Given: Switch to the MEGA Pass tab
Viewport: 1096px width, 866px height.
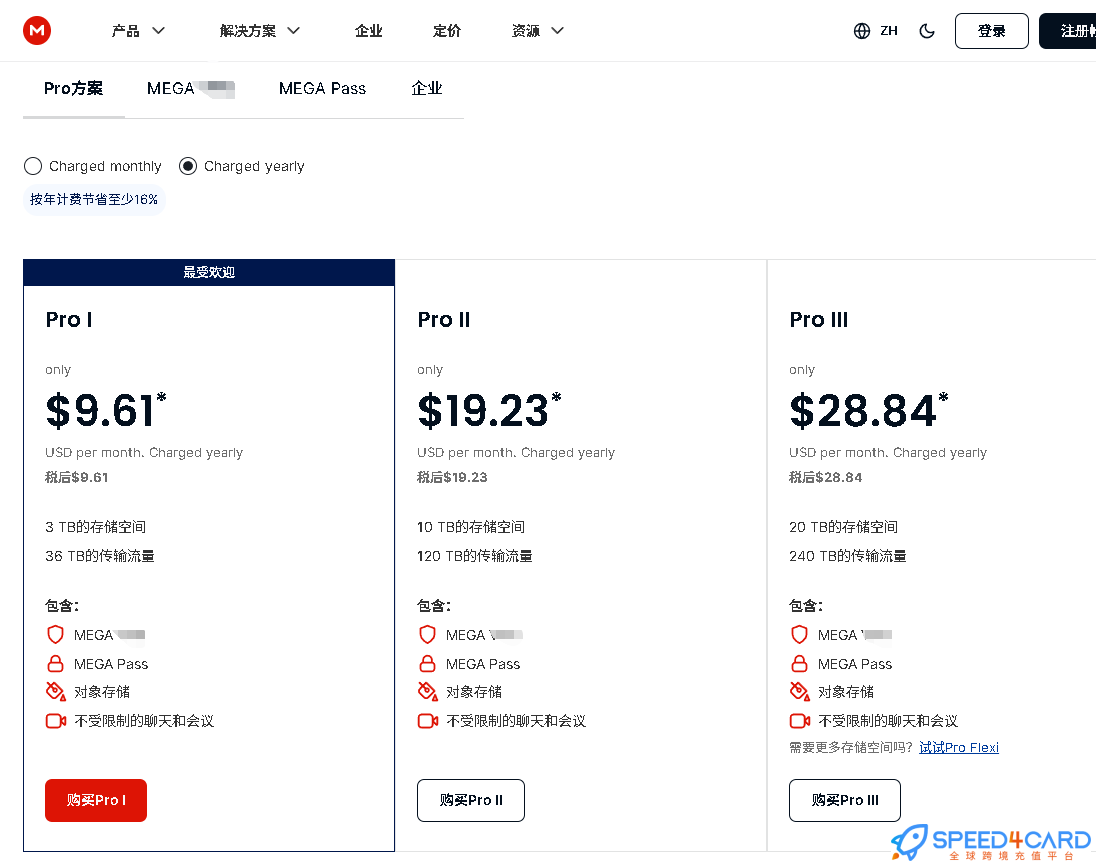Looking at the screenshot, I should point(322,88).
